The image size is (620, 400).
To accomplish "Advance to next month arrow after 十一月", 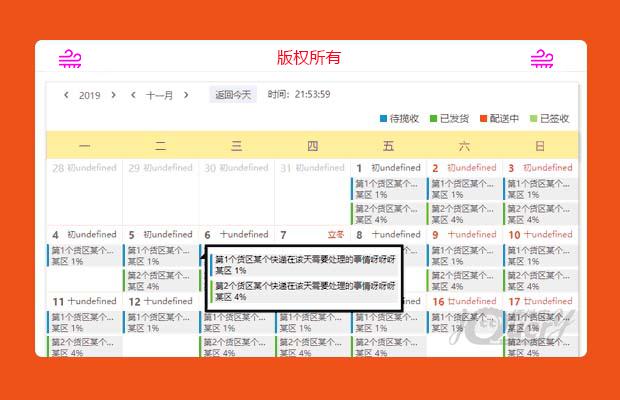I will click(x=186, y=96).
